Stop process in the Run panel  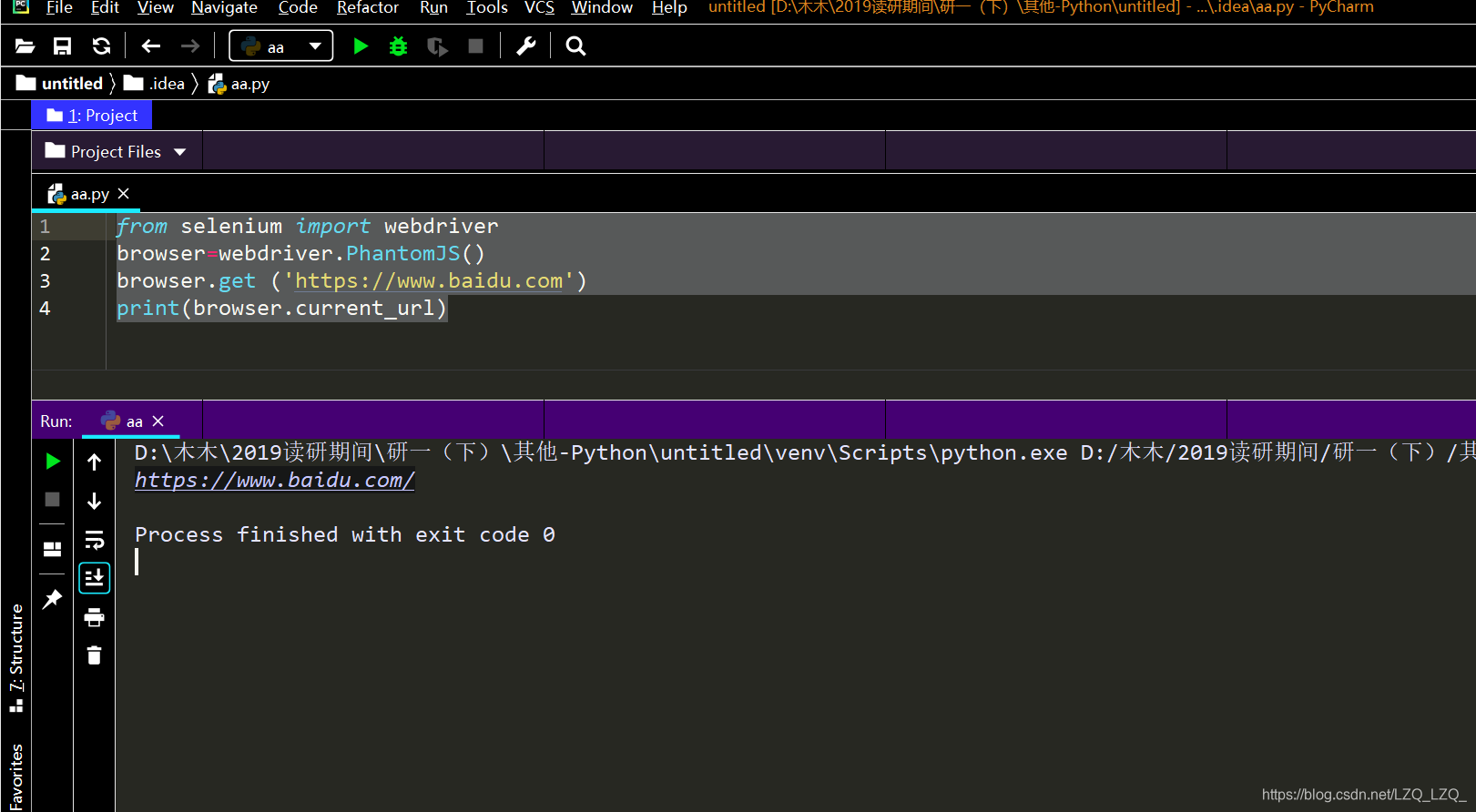click(53, 500)
